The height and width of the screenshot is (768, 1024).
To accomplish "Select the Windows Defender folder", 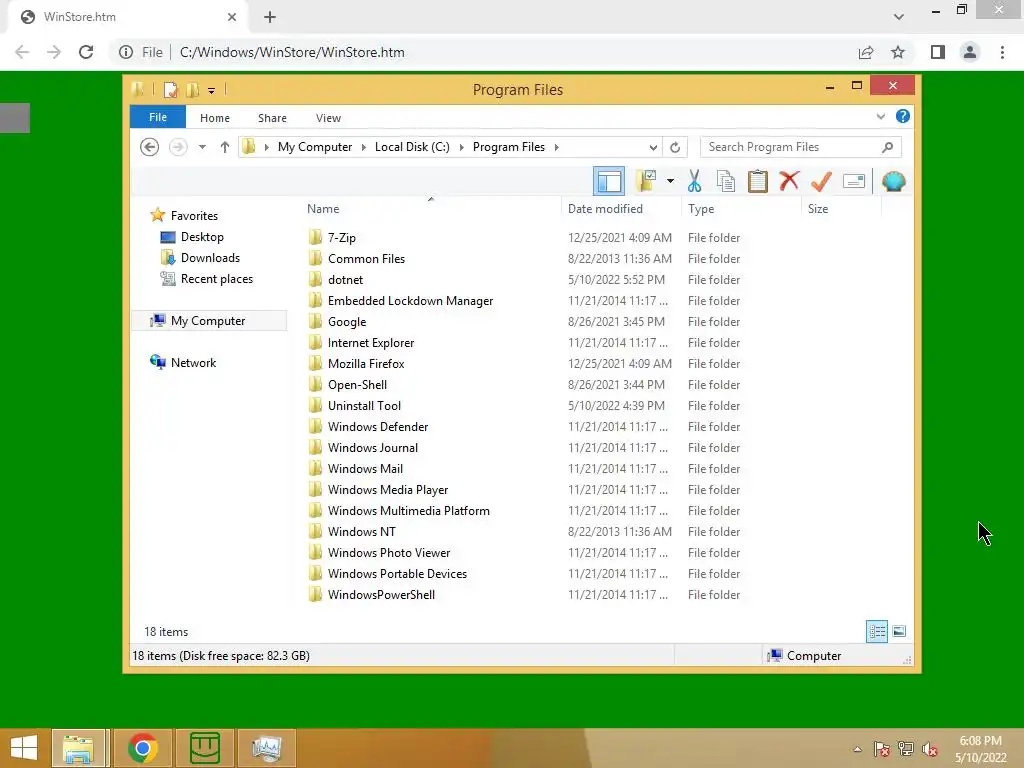I will pos(377,426).
